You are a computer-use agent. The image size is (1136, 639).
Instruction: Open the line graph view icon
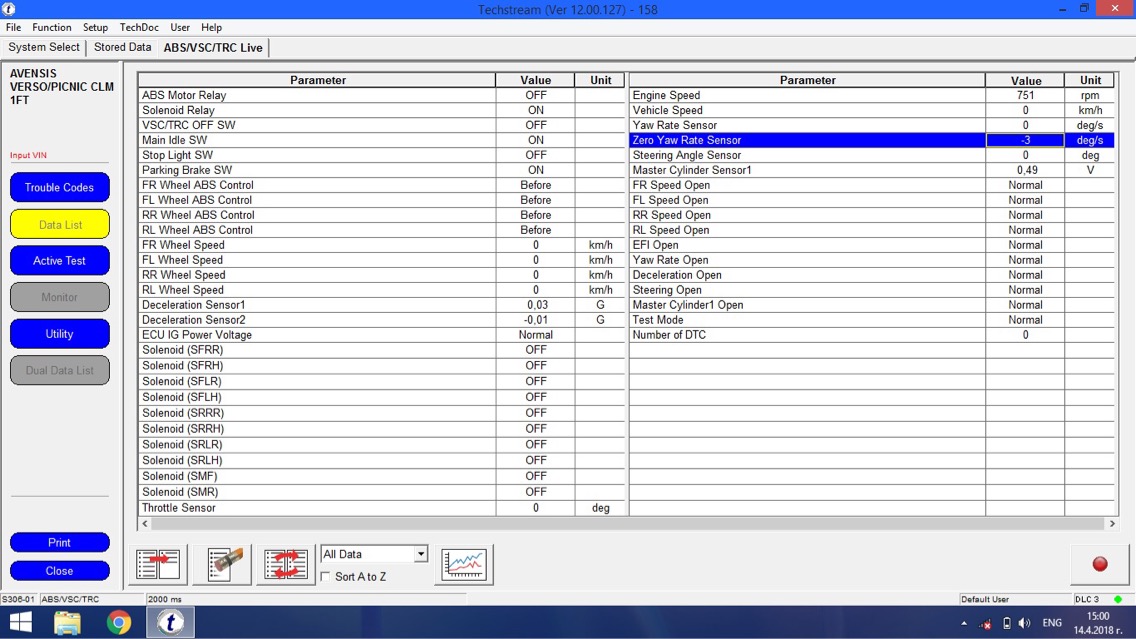(463, 564)
